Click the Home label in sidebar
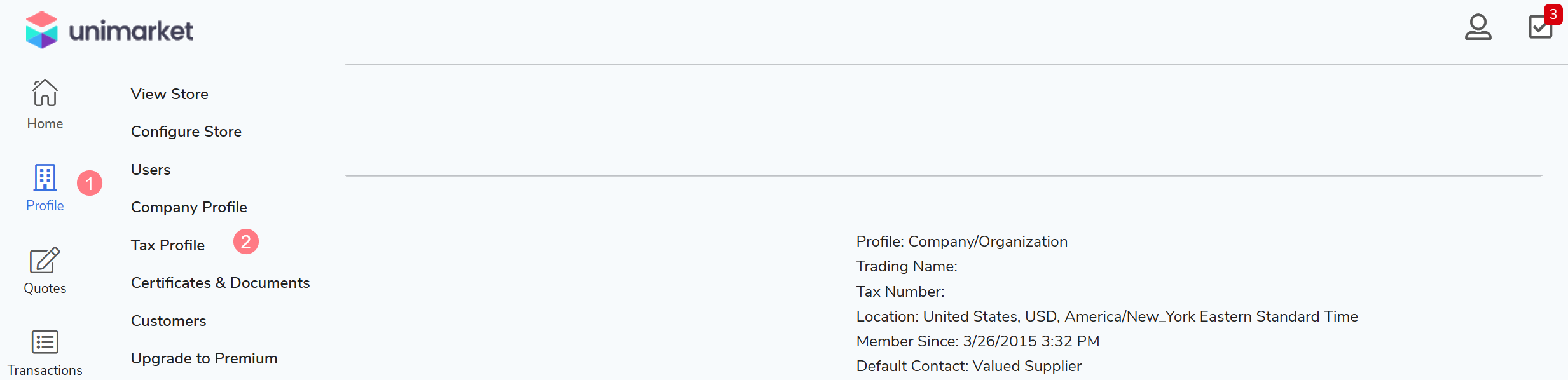Screen dimensions: 1568x380 pyautogui.click(x=45, y=124)
